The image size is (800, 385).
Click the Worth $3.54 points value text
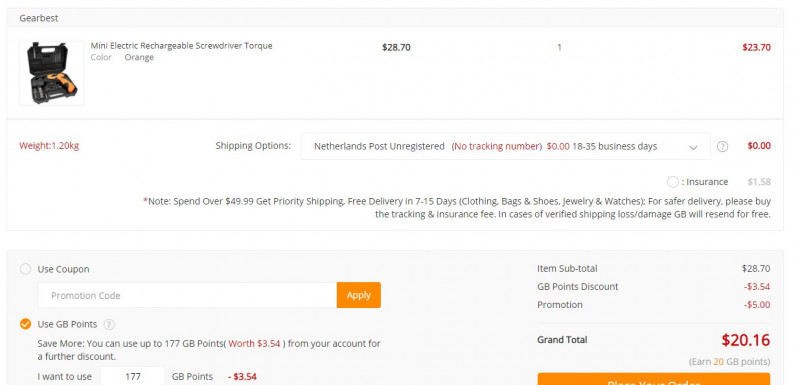(x=254, y=344)
